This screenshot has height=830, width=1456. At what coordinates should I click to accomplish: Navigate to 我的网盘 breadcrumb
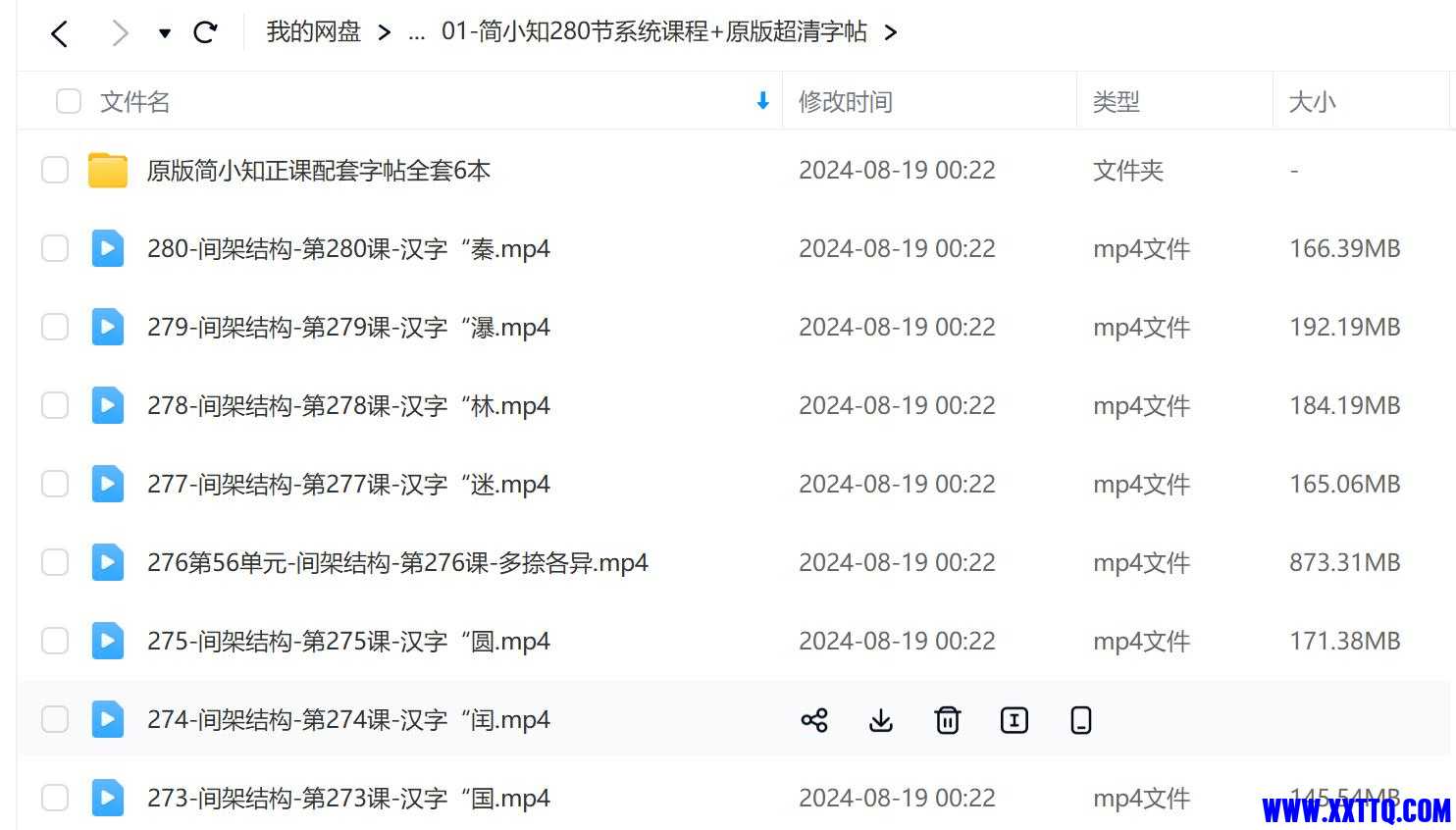point(314,31)
